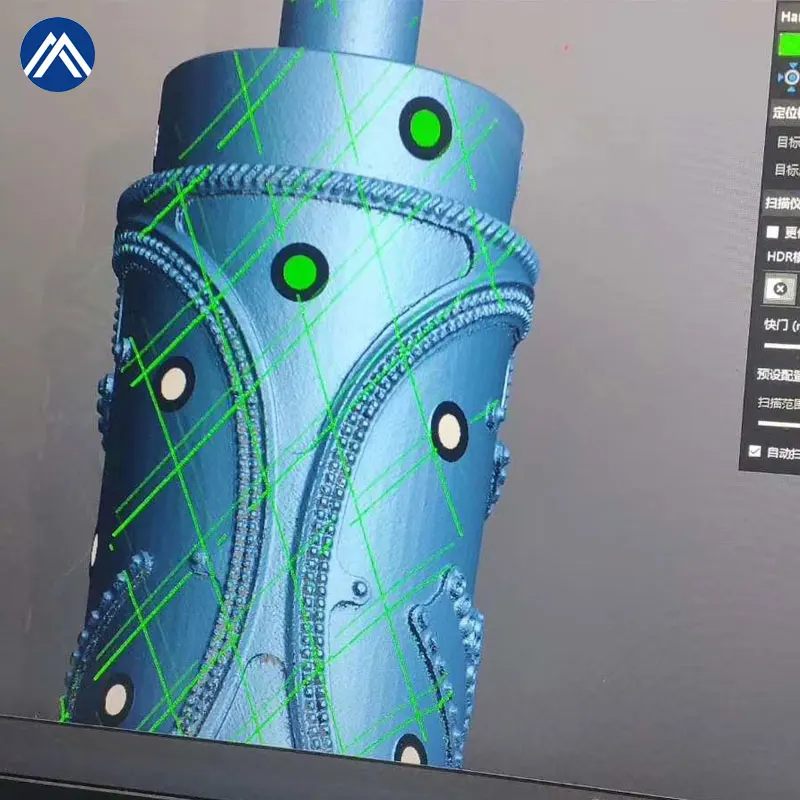The height and width of the screenshot is (800, 800).
Task: Click the blue mountain logo icon
Action: click(x=57, y=54)
